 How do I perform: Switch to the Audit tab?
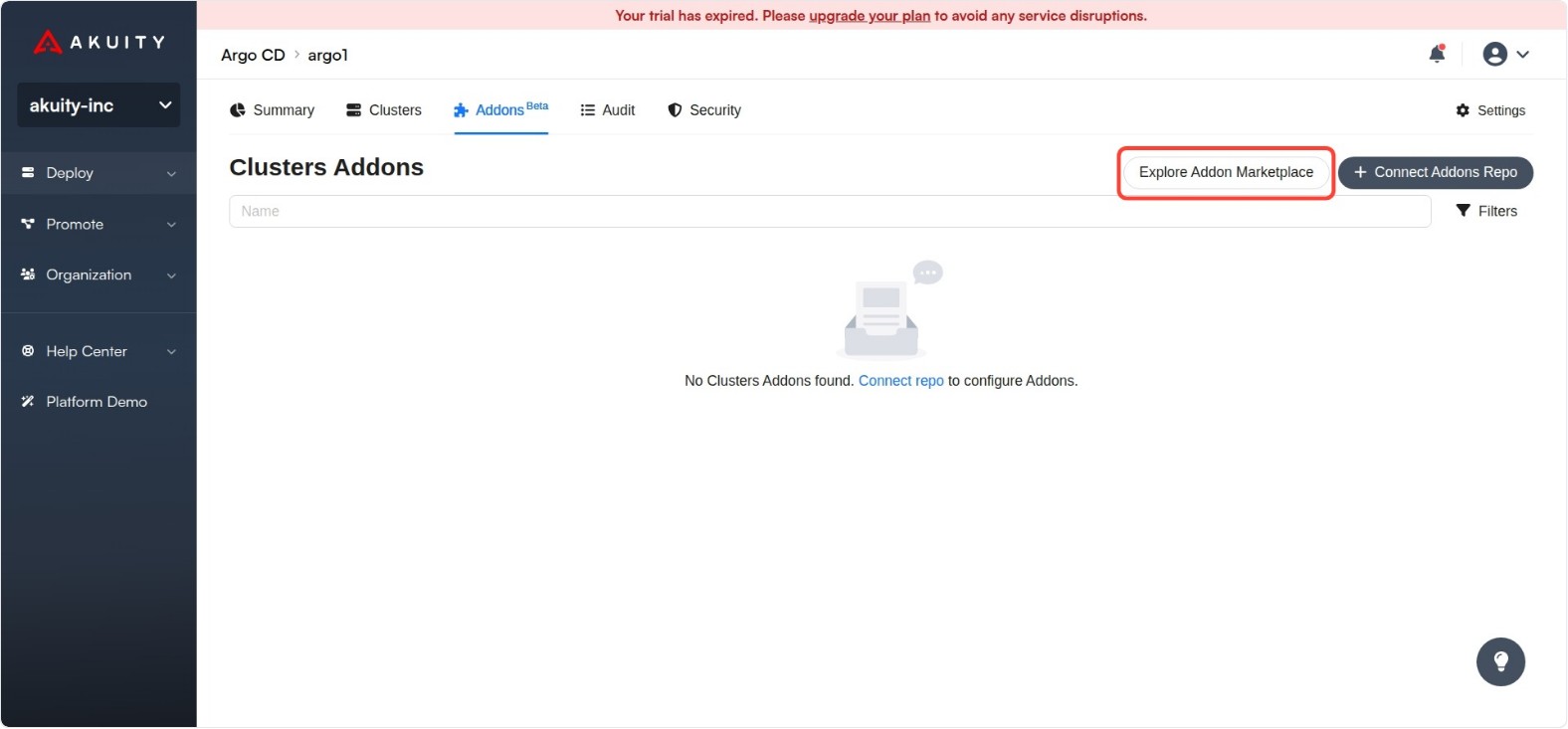[608, 110]
